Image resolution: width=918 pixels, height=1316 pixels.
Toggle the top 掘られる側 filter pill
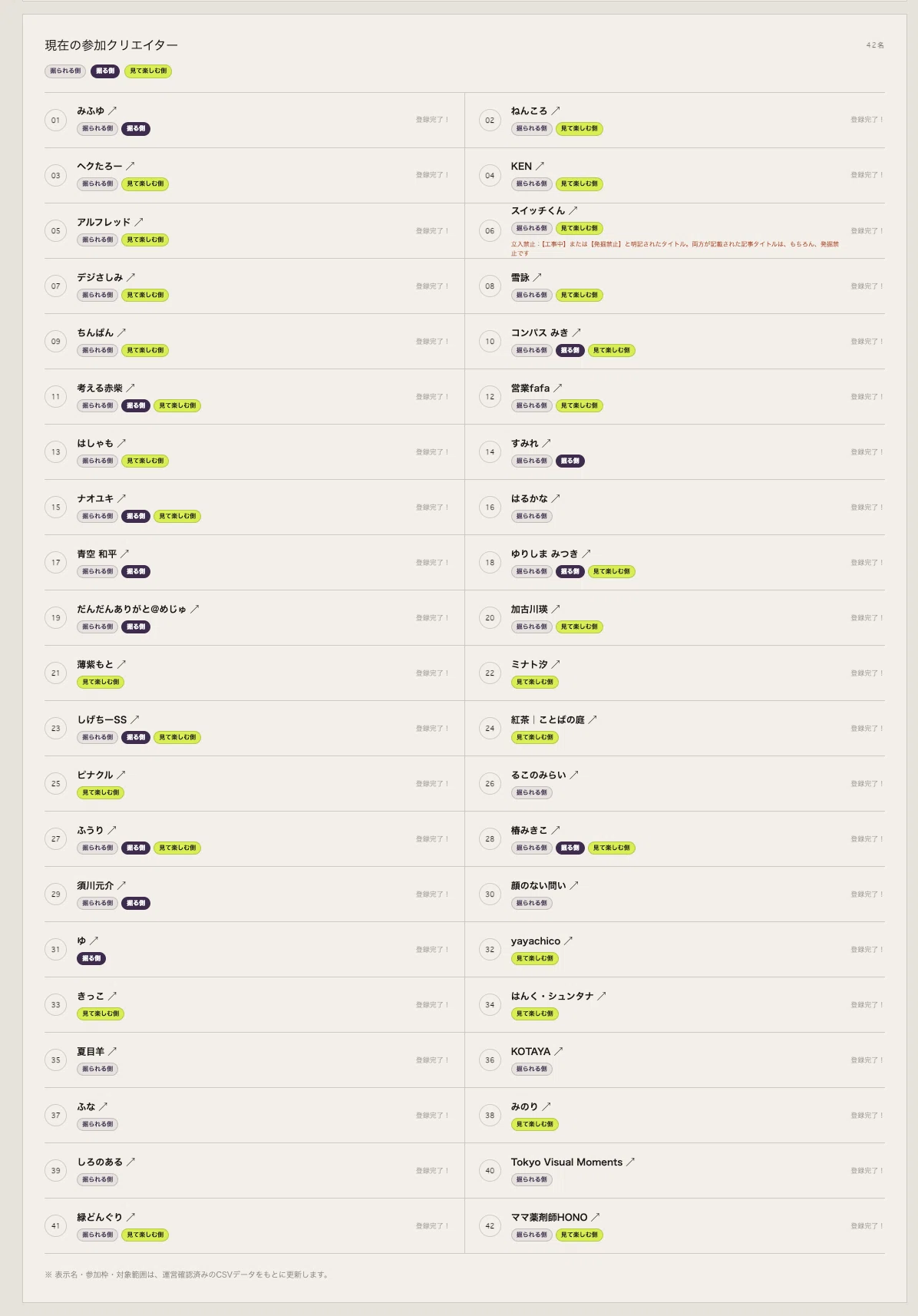[x=65, y=71]
